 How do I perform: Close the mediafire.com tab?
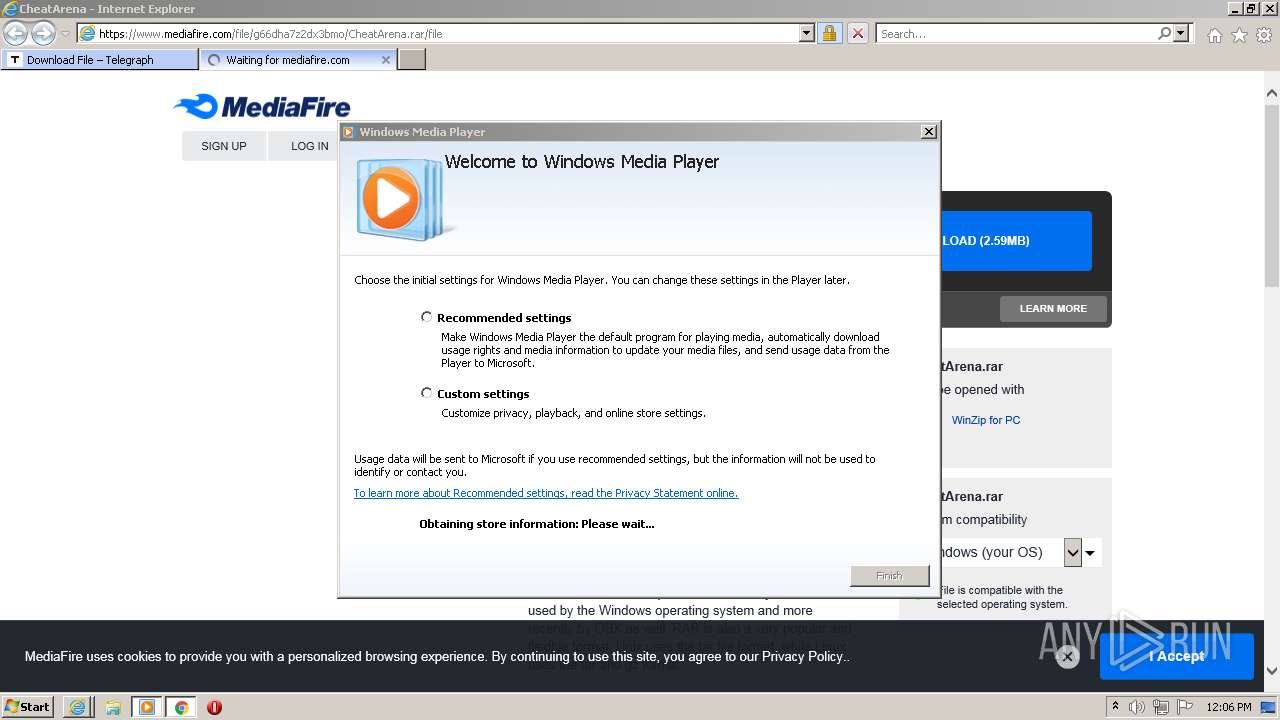386,60
